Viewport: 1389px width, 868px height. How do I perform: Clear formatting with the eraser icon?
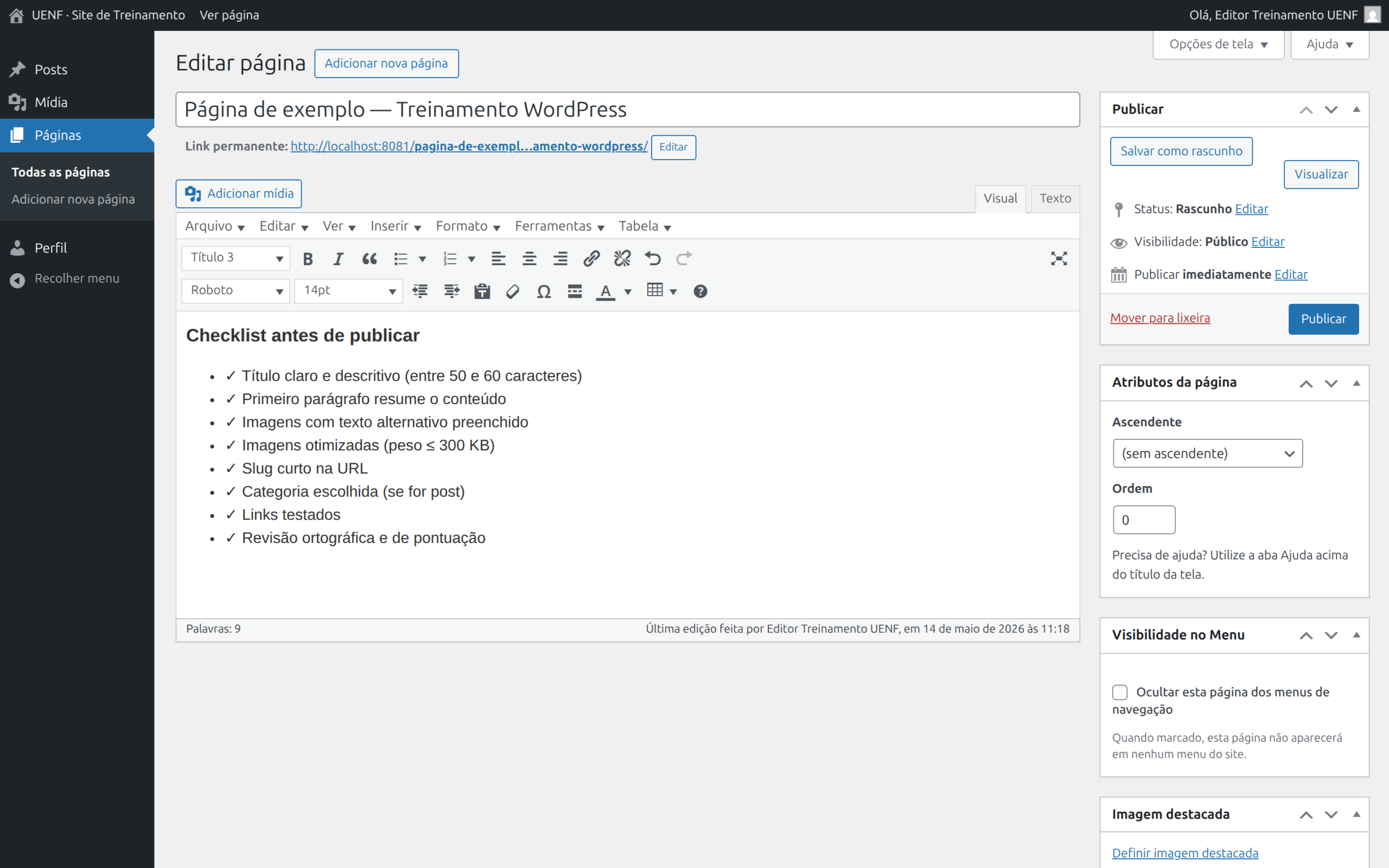tap(513, 292)
